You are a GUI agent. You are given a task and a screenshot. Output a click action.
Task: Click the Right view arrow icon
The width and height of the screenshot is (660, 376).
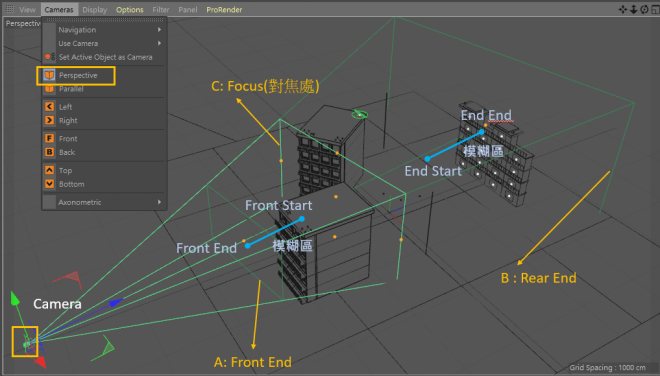(x=49, y=120)
